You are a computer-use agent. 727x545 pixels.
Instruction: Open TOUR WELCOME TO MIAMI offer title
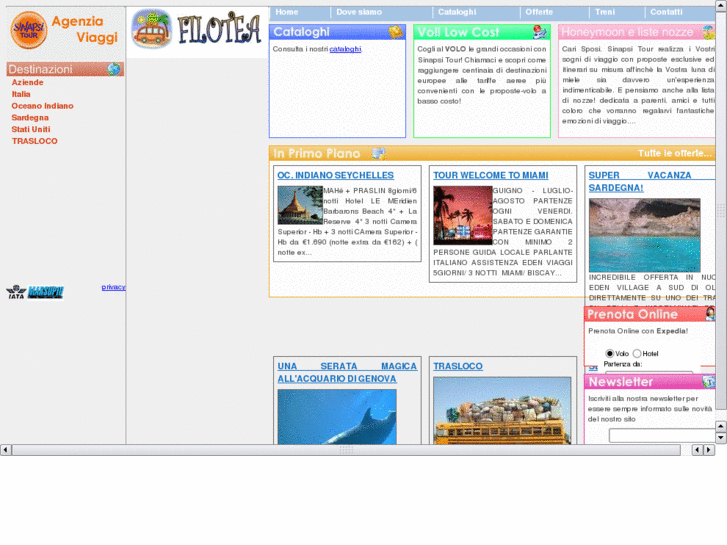click(x=491, y=175)
